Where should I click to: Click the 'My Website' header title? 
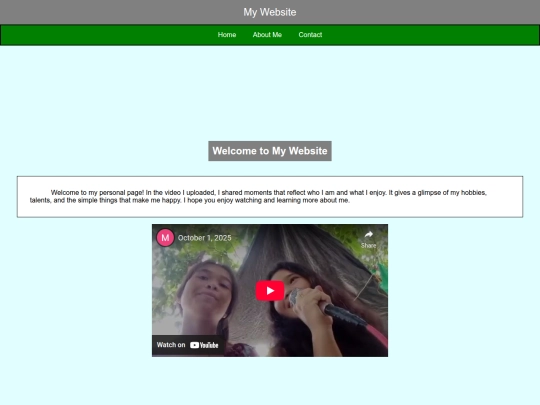pos(270,12)
